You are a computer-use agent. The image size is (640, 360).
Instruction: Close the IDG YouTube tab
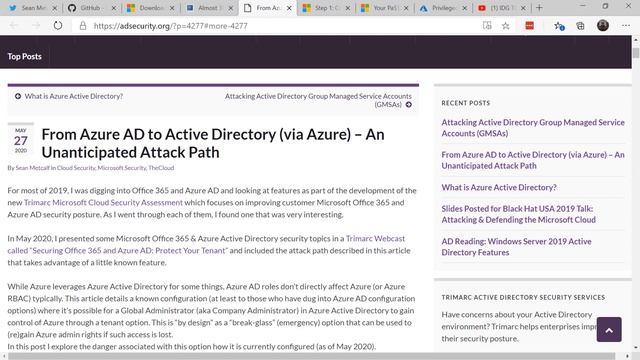[523, 8]
